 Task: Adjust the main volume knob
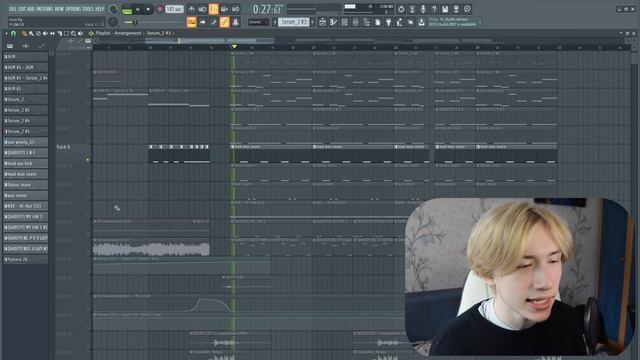tap(113, 9)
